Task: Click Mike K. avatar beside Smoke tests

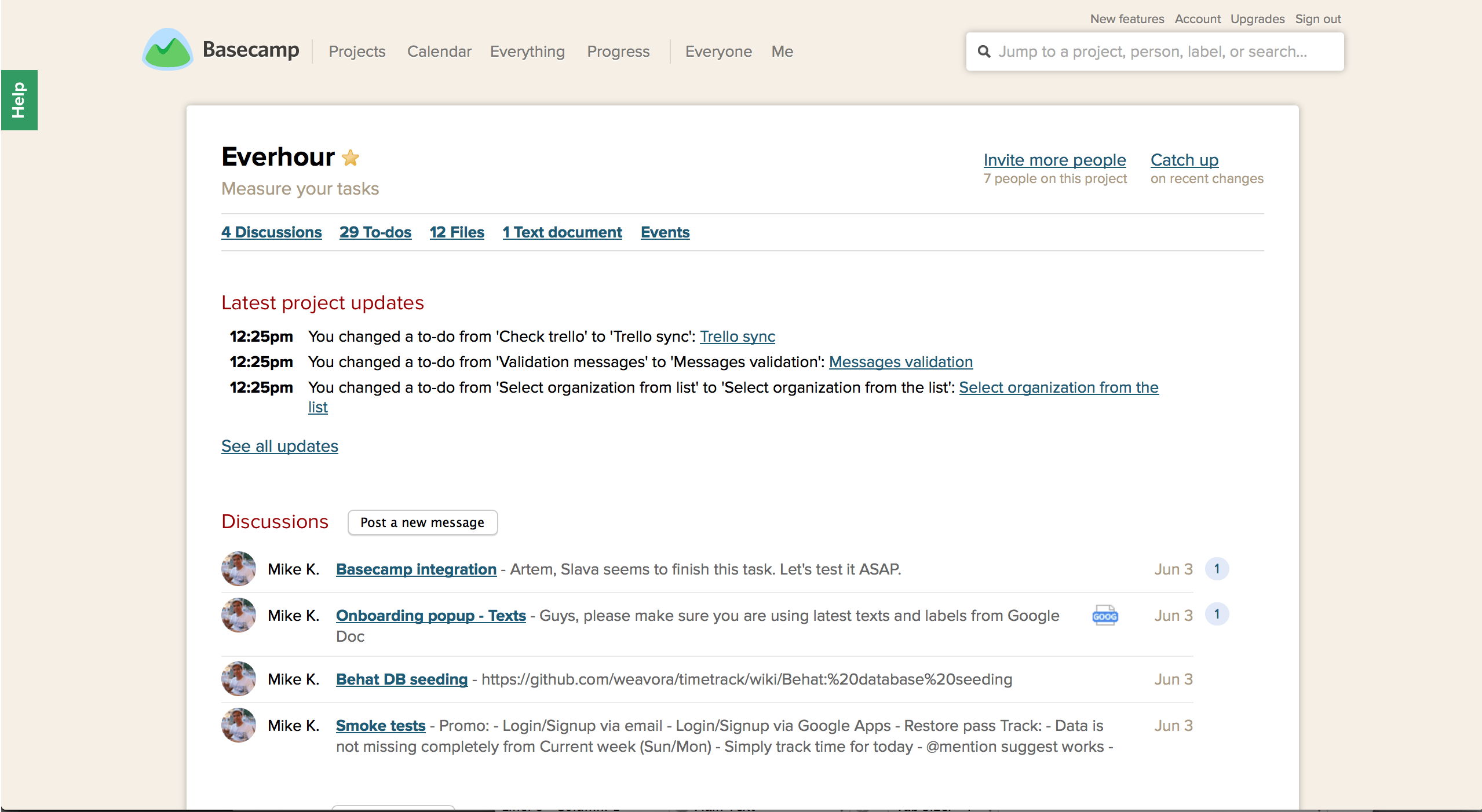Action: [x=239, y=725]
